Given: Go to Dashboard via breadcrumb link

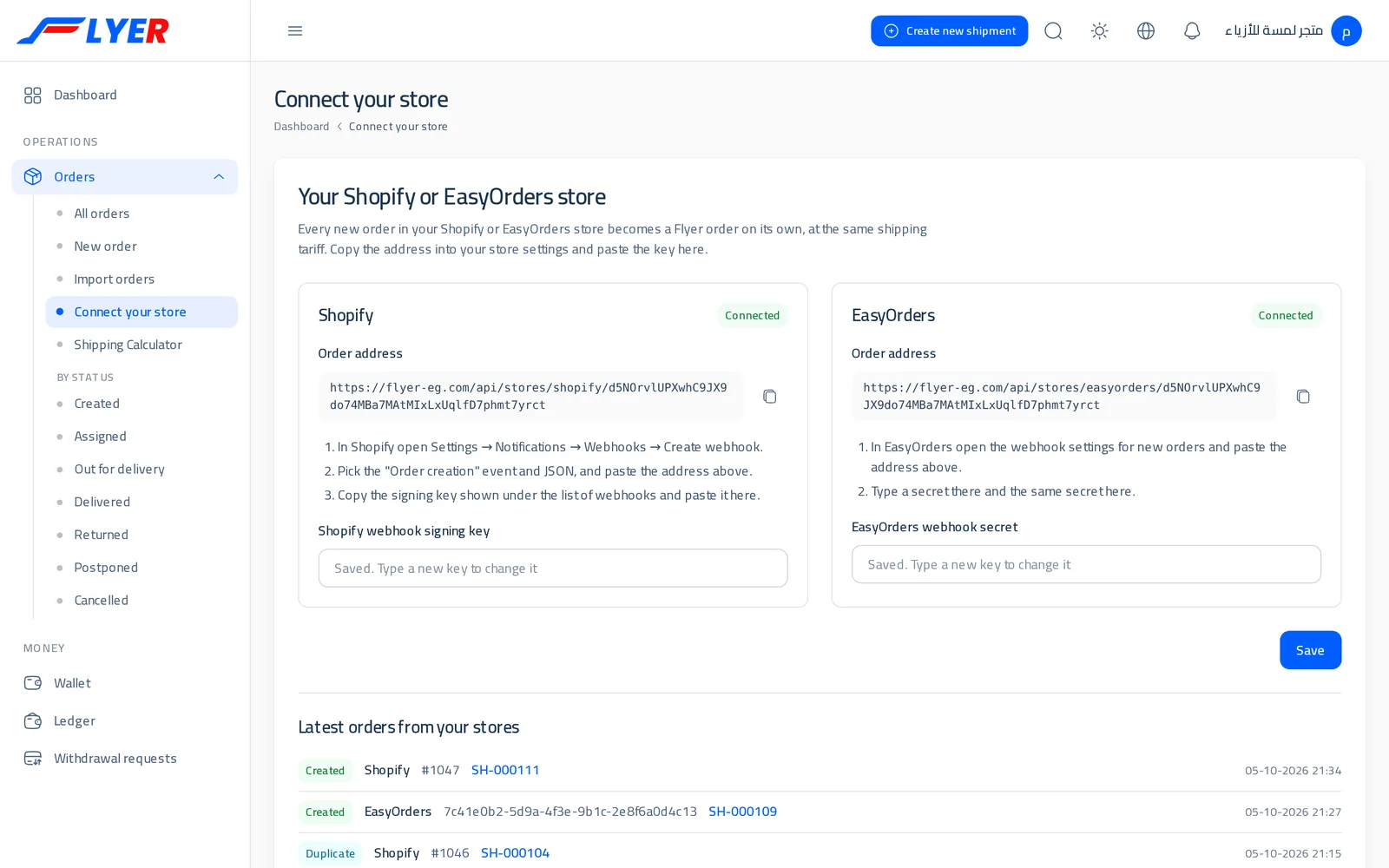Looking at the screenshot, I should click(x=301, y=127).
